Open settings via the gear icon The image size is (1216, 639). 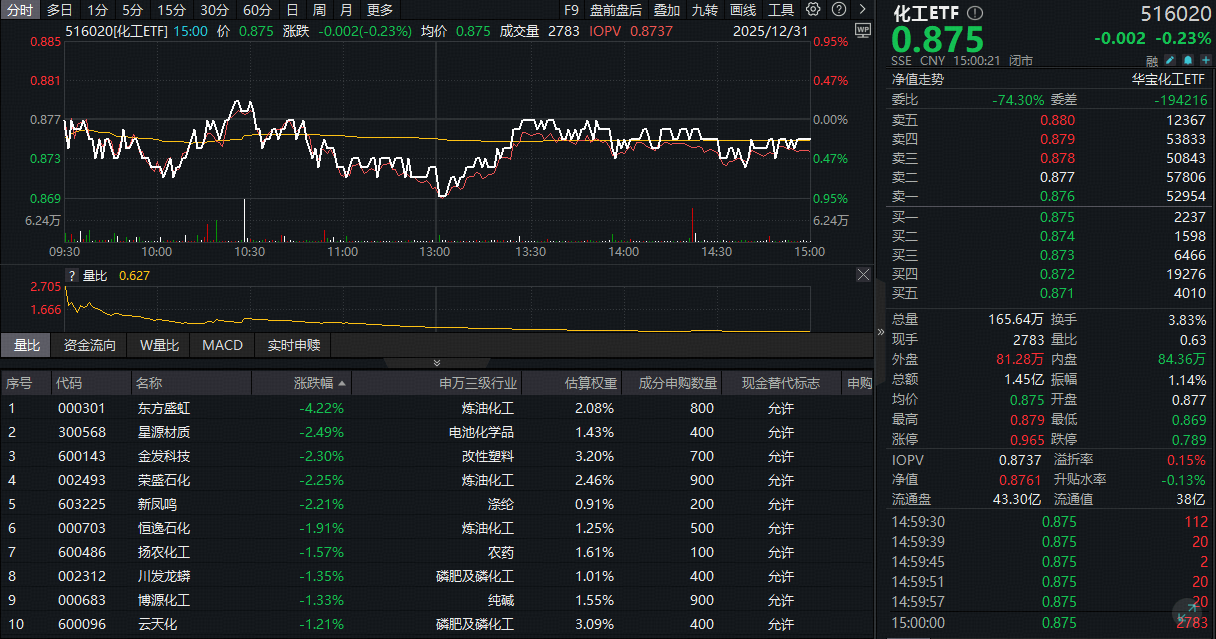pos(813,10)
